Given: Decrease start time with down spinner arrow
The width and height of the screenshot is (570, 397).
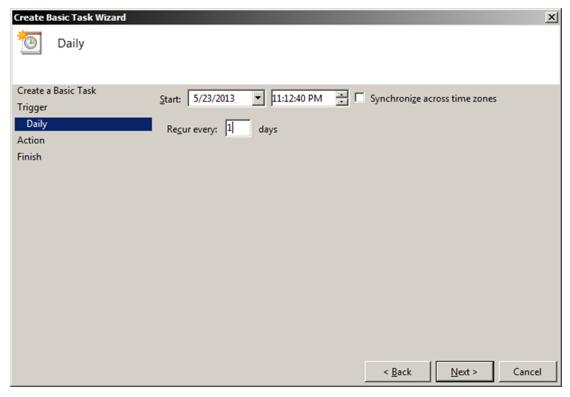Looking at the screenshot, I should pyautogui.click(x=341, y=102).
